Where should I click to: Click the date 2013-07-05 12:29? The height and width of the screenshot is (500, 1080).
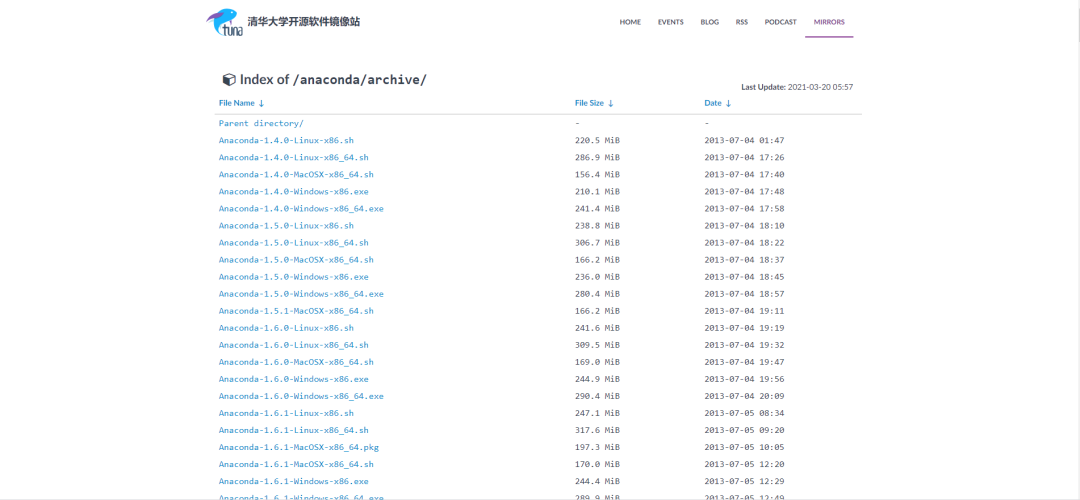(x=744, y=481)
